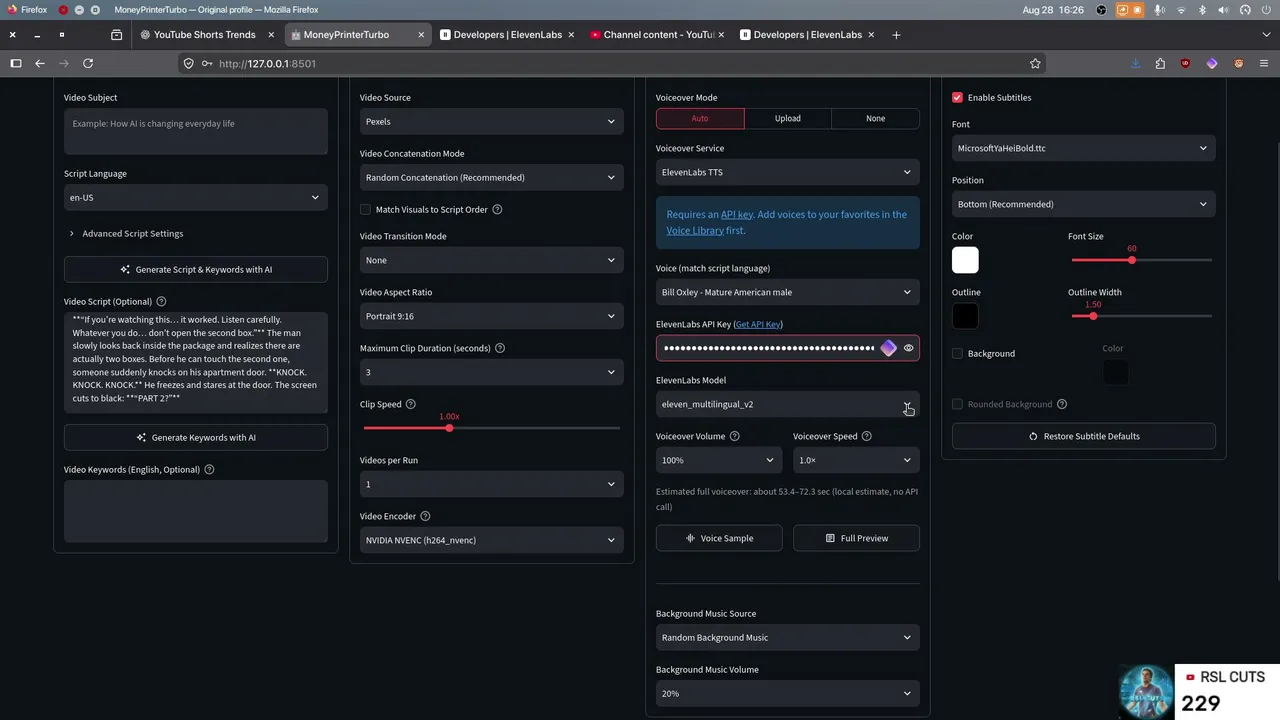Show help for Video Encoder
This screenshot has height=720, width=1280.
click(x=425, y=516)
